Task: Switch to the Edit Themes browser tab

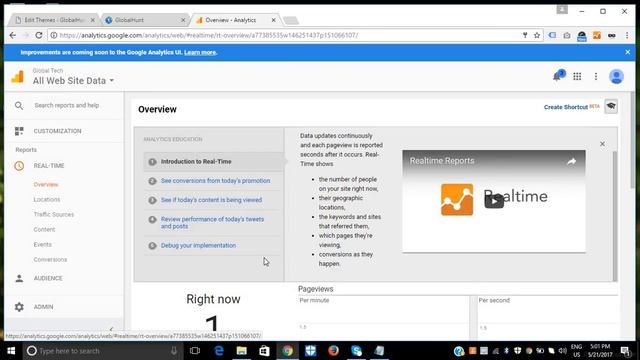Action: pyautogui.click(x=54, y=20)
